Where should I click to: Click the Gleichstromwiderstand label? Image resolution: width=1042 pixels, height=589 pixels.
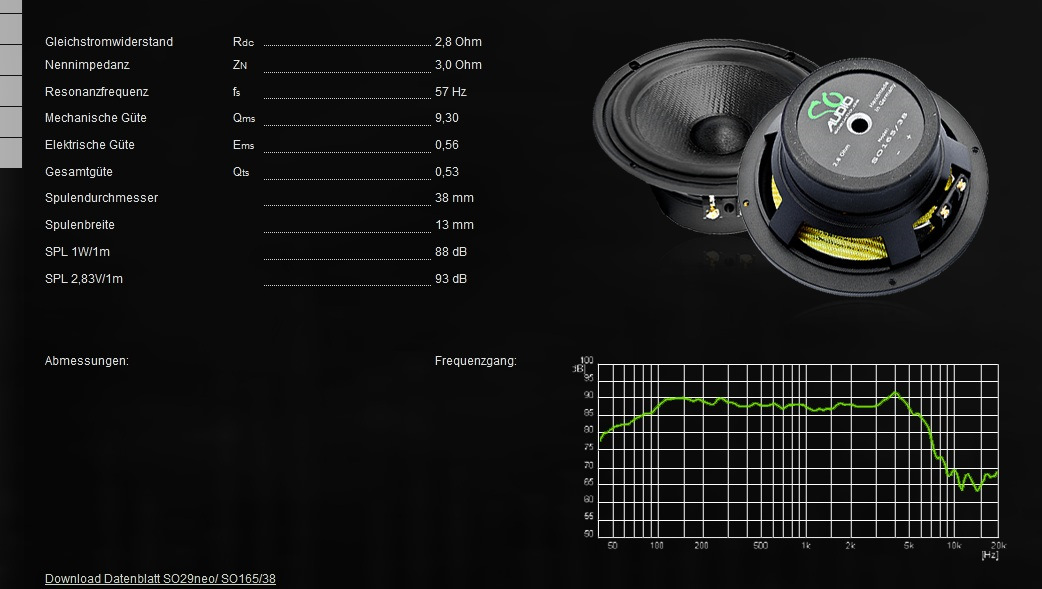point(109,42)
